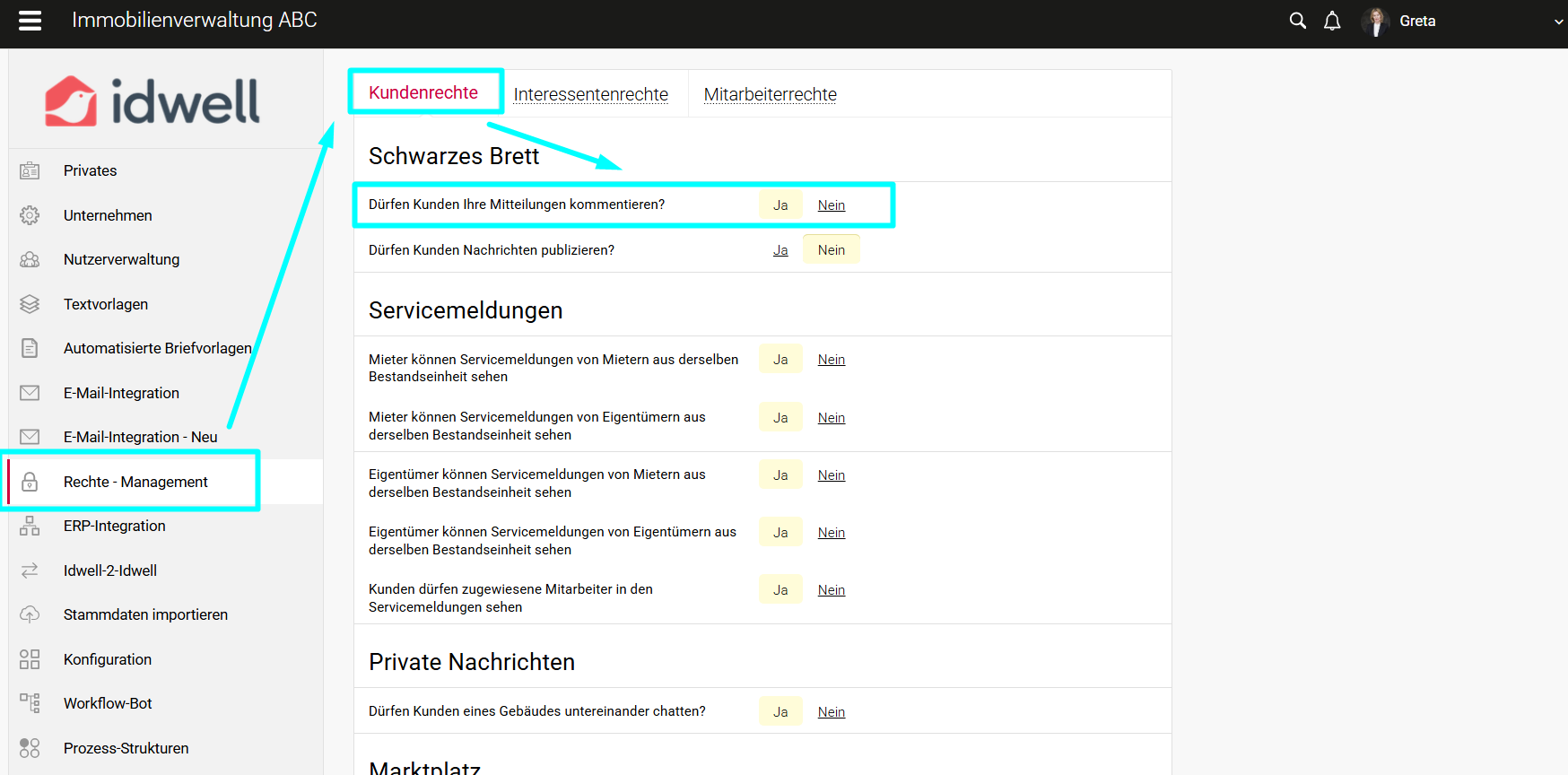Viewport: 1568px width, 775px height.
Task: Open the hamburger menu icon
Action: (30, 21)
